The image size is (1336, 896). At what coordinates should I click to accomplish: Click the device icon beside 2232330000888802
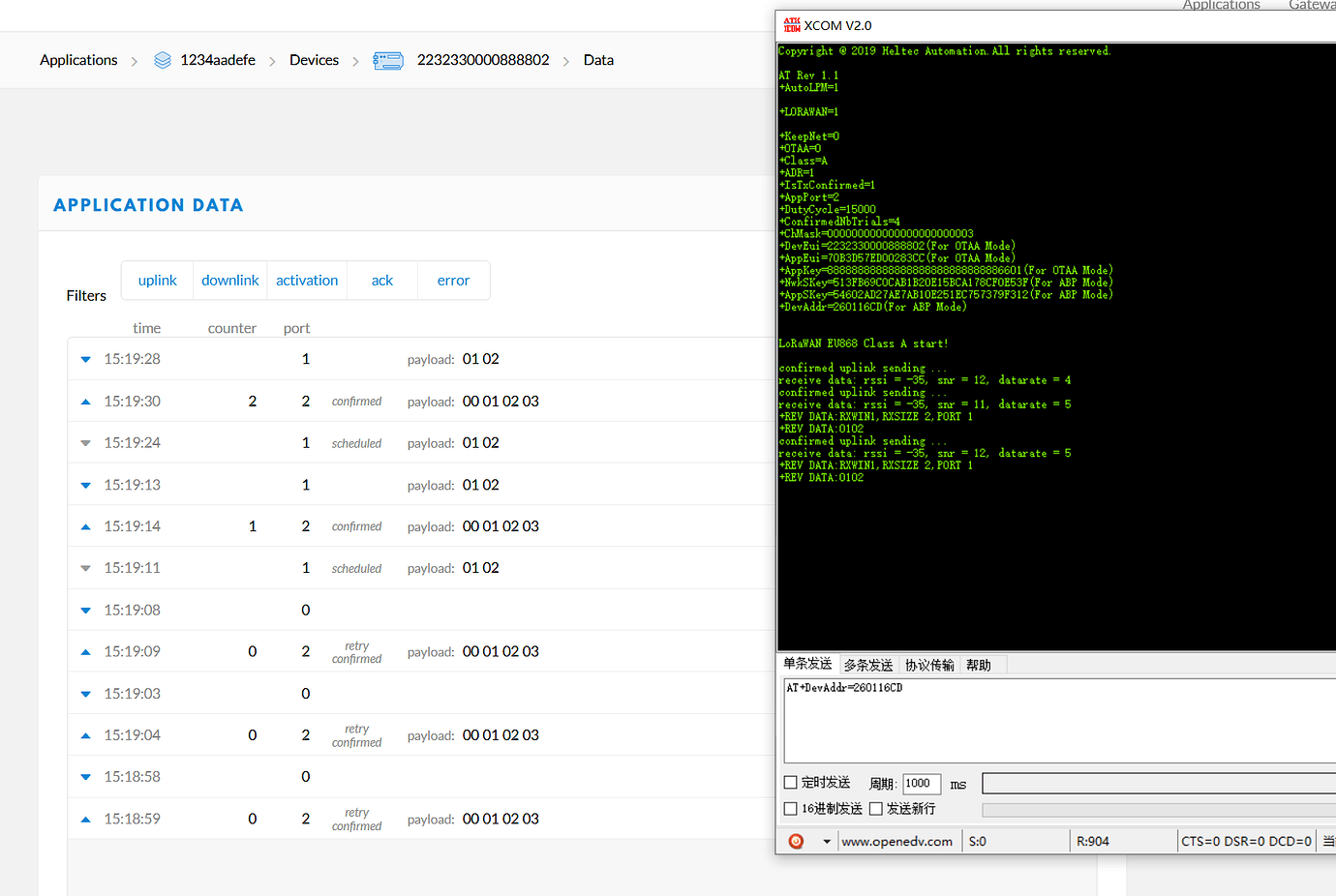pos(388,61)
